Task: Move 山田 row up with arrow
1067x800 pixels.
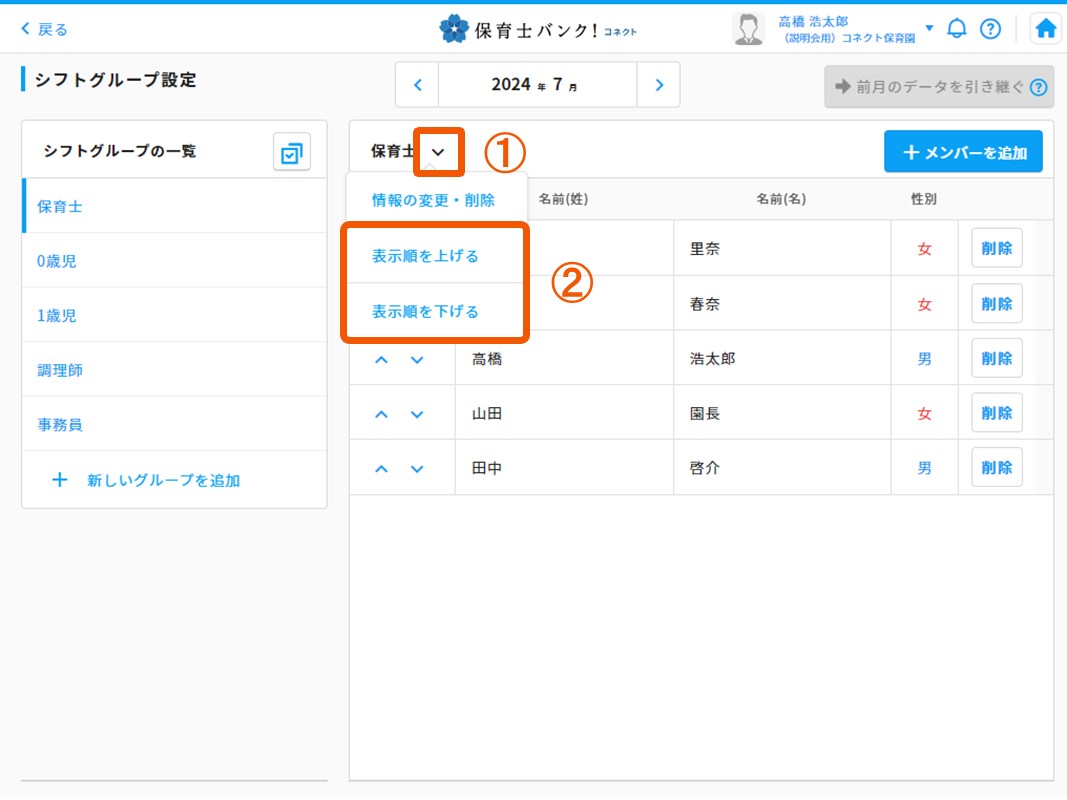Action: coord(381,414)
